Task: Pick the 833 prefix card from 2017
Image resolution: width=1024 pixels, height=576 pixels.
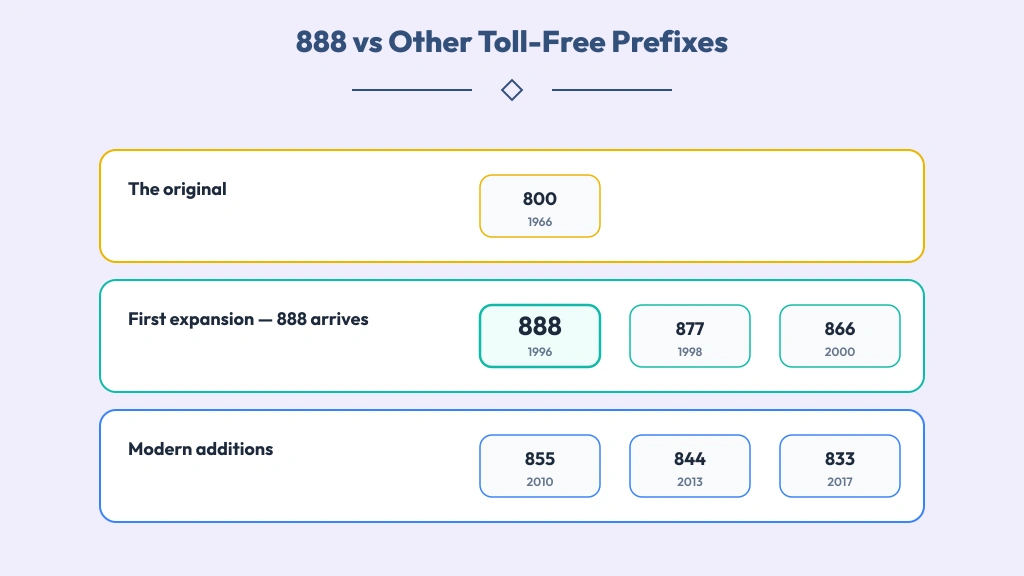Action: click(x=840, y=466)
